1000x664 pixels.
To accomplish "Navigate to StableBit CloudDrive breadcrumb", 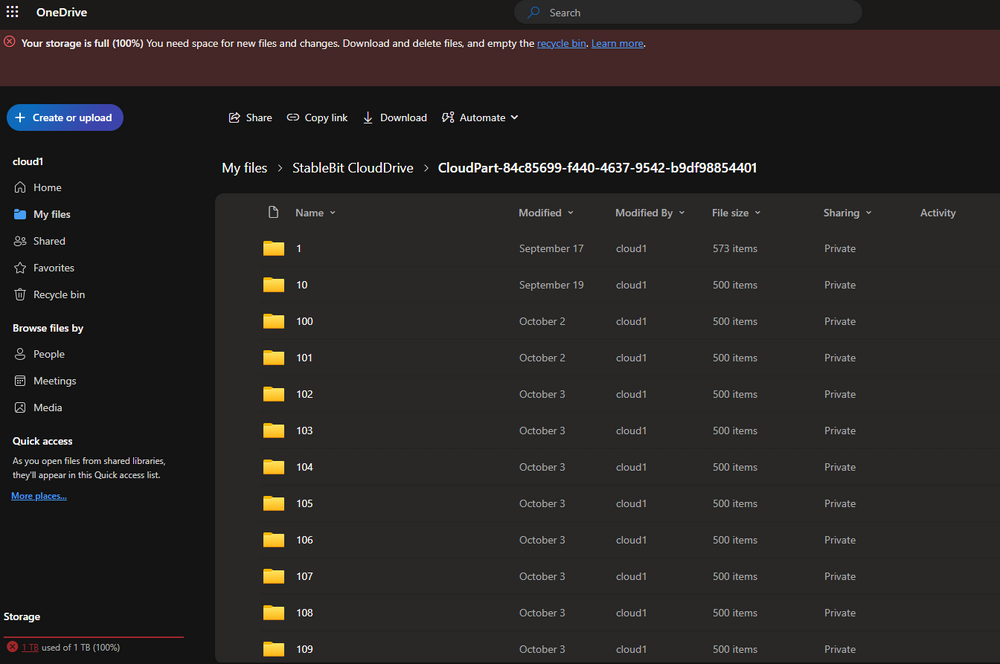I will tap(353, 167).
